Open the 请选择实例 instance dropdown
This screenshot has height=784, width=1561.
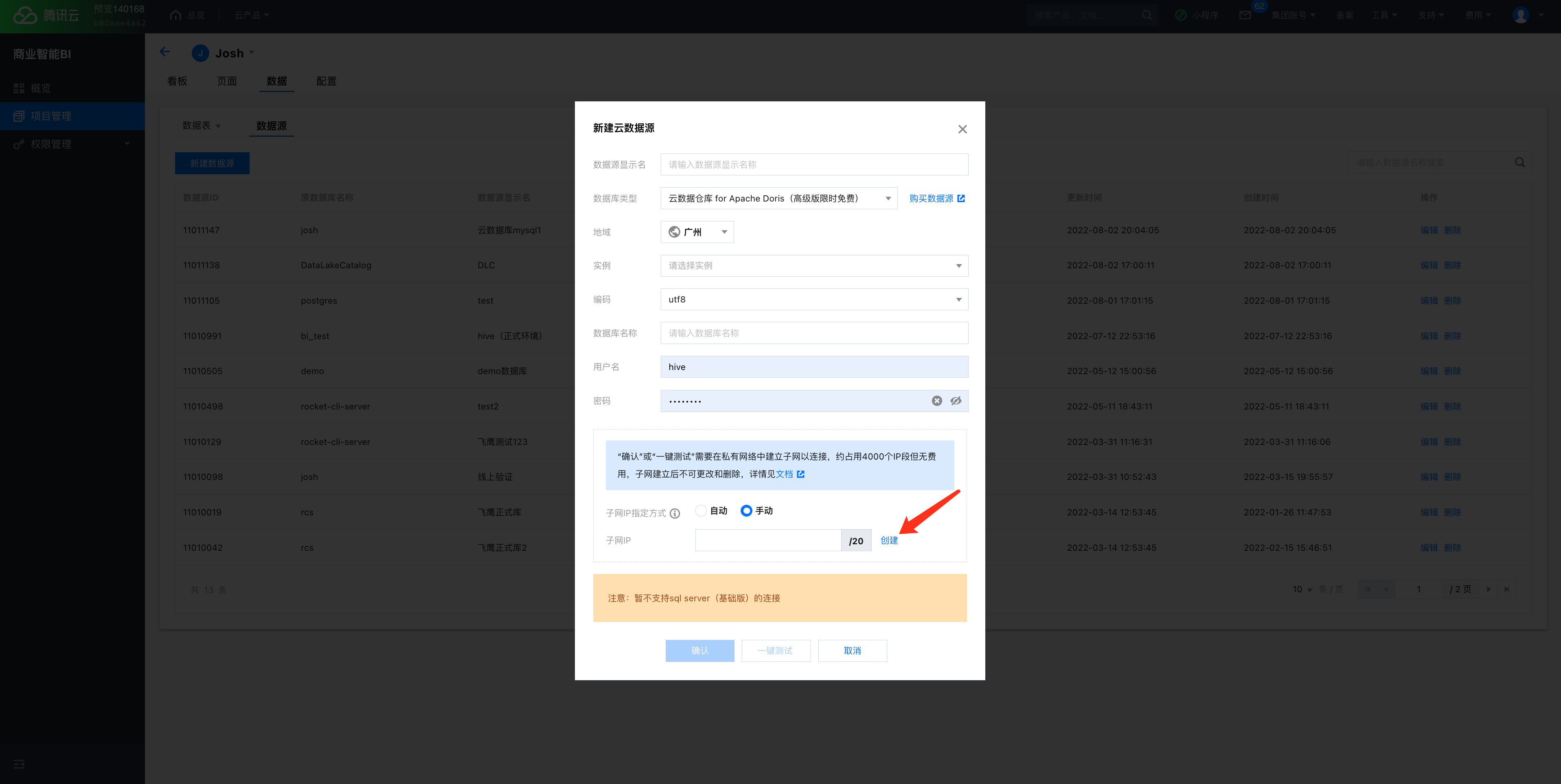point(814,266)
